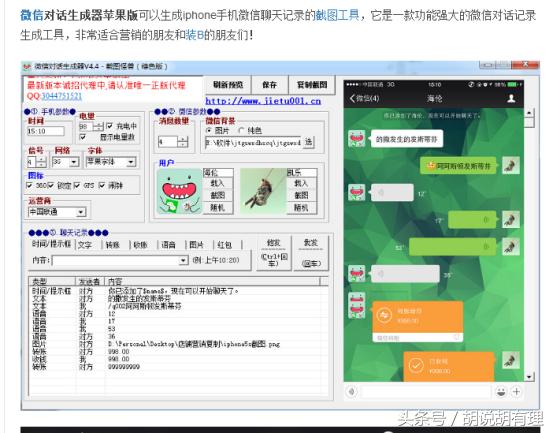Viewport: 554px width, 433px height.
Task: Click the message text field in phone preview
Action: click(x=426, y=392)
